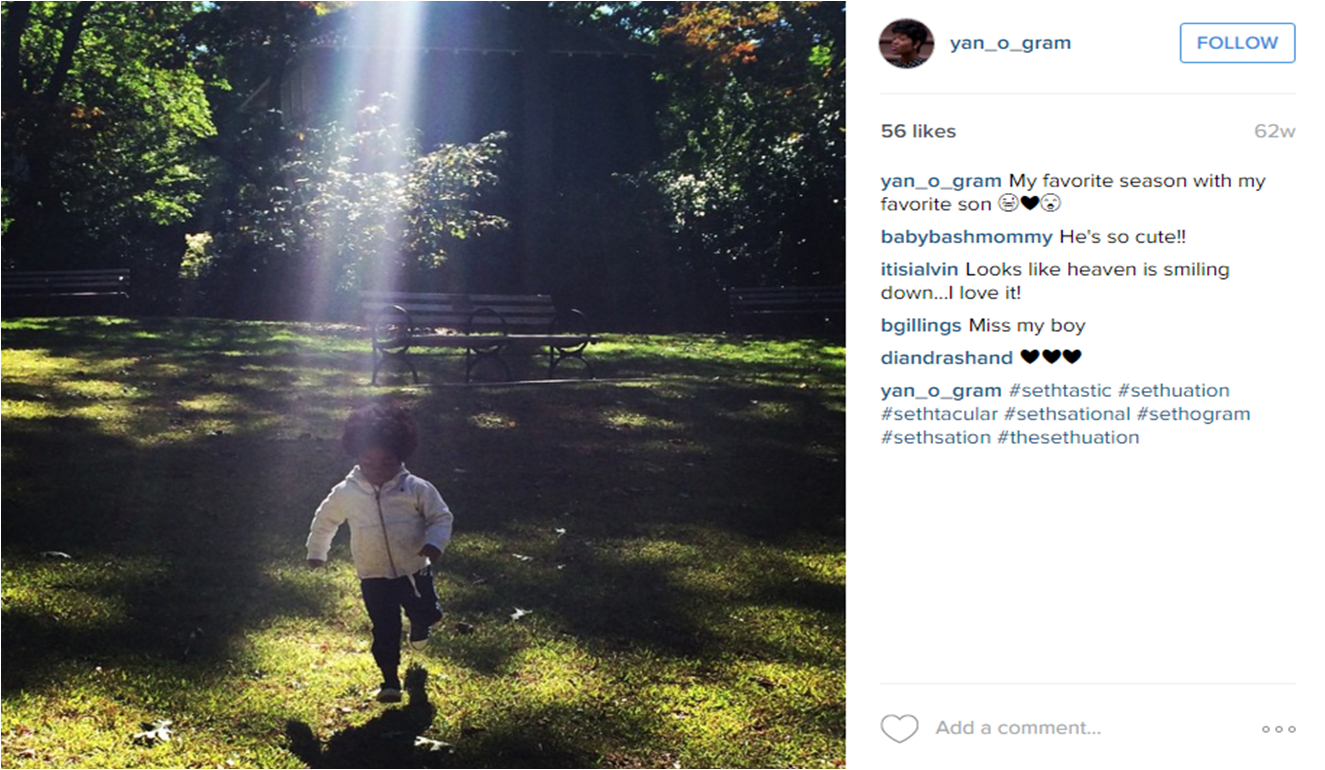Viewport: 1325px width, 770px height.
Task: Open yan_o_gram username in the post header
Action: click(1010, 43)
